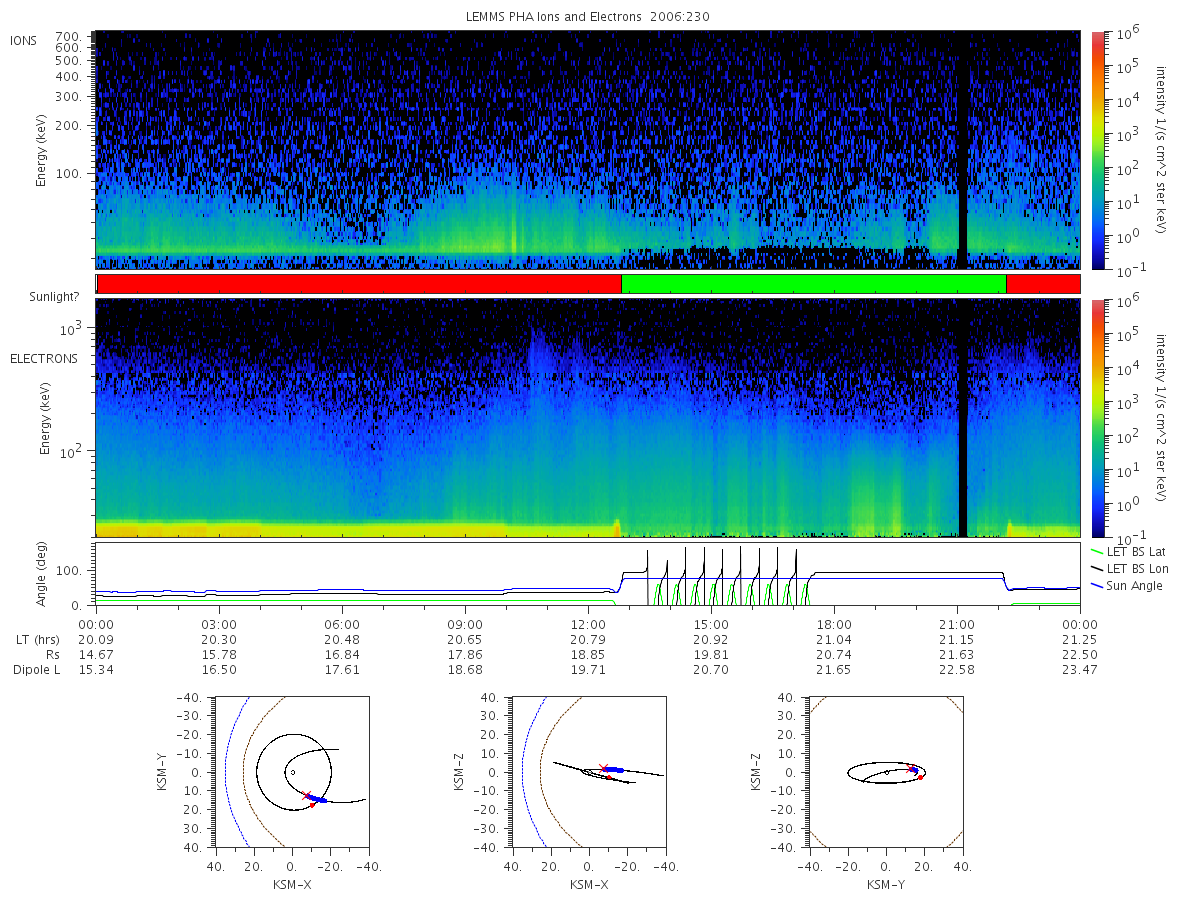1200x900 pixels.
Task: Click the green sunlight bar segment
Action: (x=813, y=284)
